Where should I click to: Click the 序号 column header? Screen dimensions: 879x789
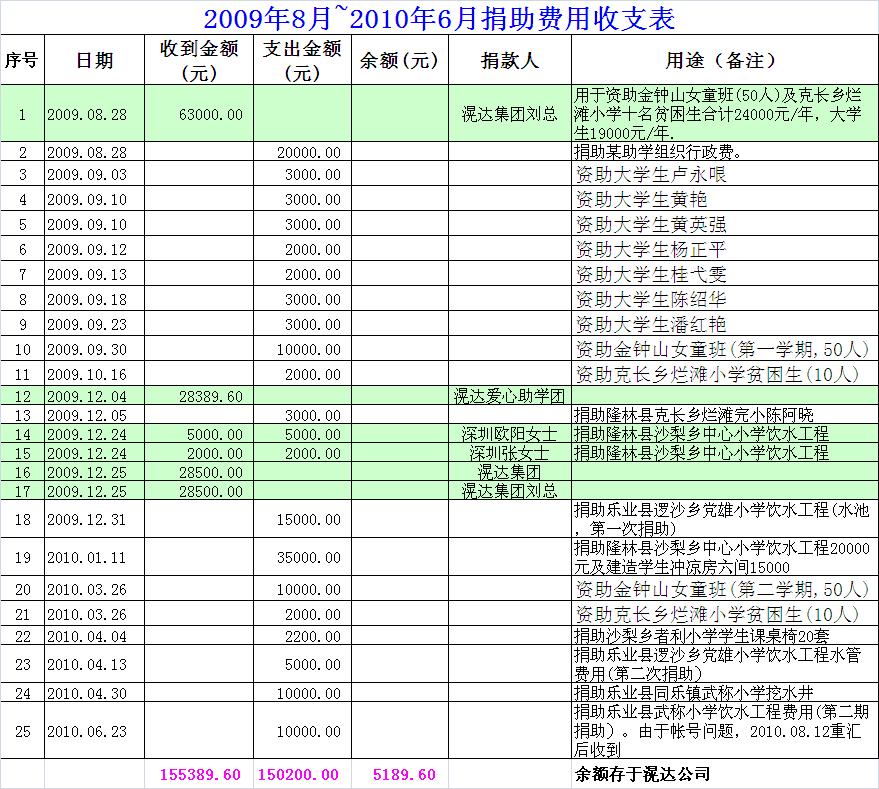pyautogui.click(x=22, y=60)
